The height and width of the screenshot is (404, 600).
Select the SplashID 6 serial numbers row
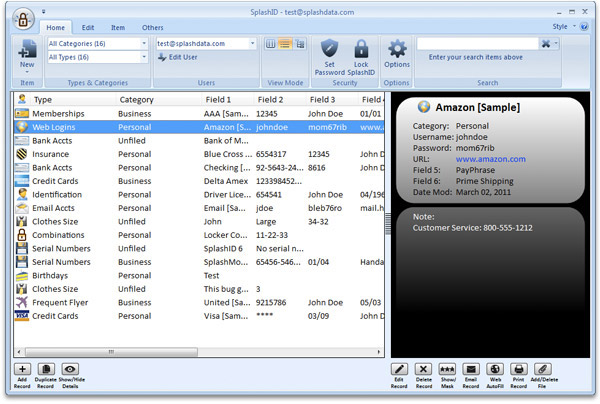click(x=199, y=249)
